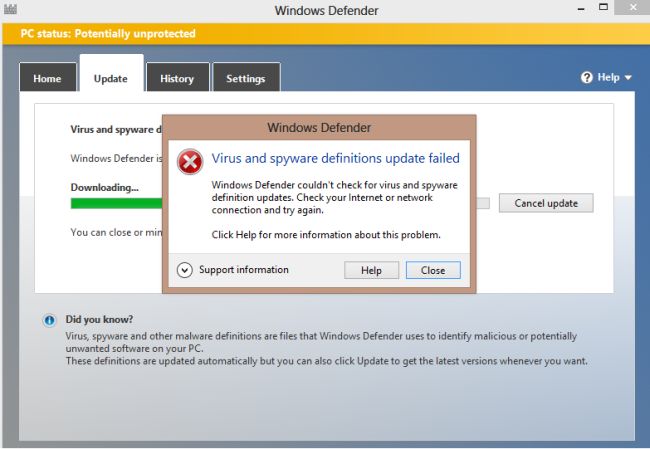The image size is (650, 449).
Task: Click the Cancel update button
Action: click(546, 203)
